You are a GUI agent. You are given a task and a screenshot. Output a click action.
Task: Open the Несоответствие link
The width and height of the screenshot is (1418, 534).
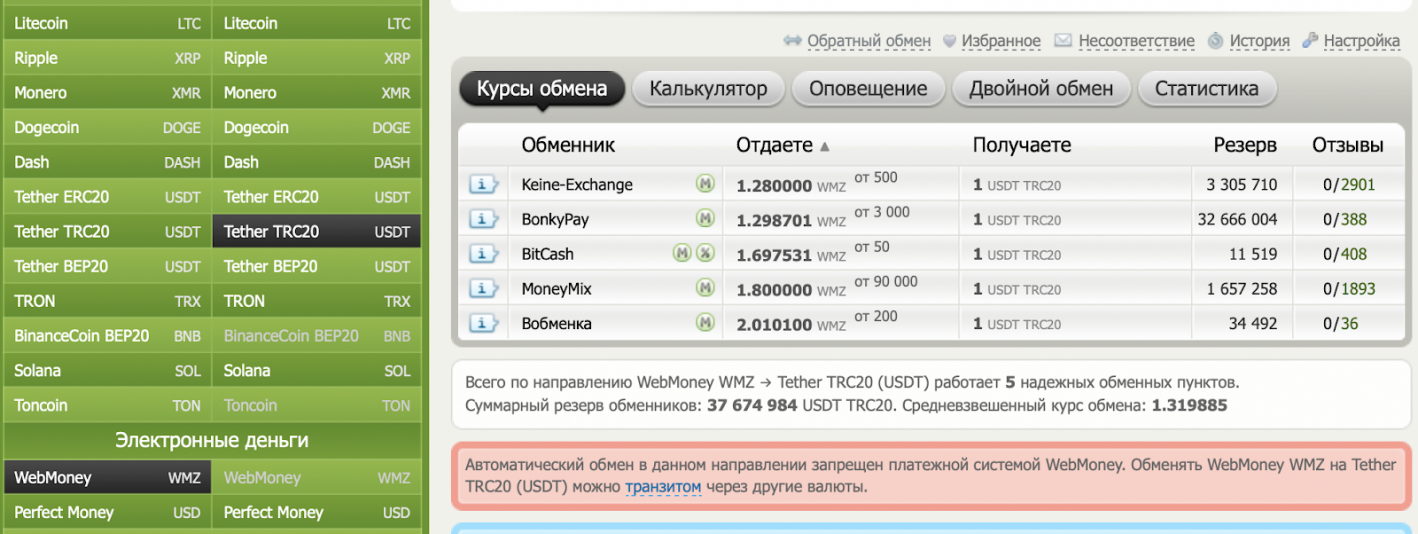tap(1136, 41)
